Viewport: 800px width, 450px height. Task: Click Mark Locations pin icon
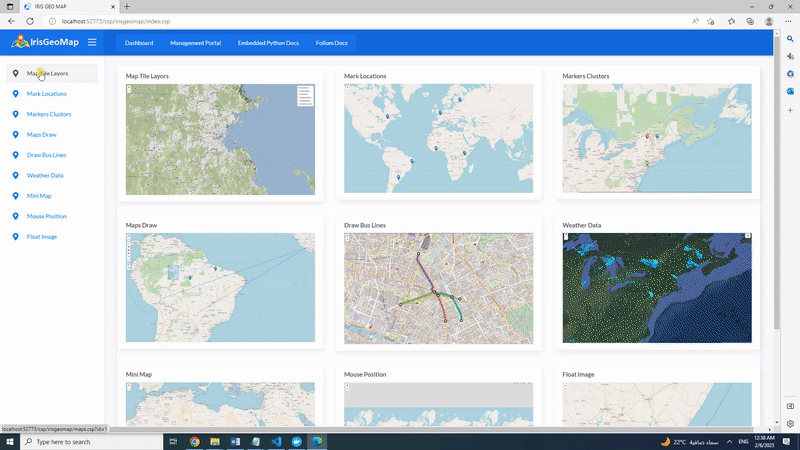15,94
